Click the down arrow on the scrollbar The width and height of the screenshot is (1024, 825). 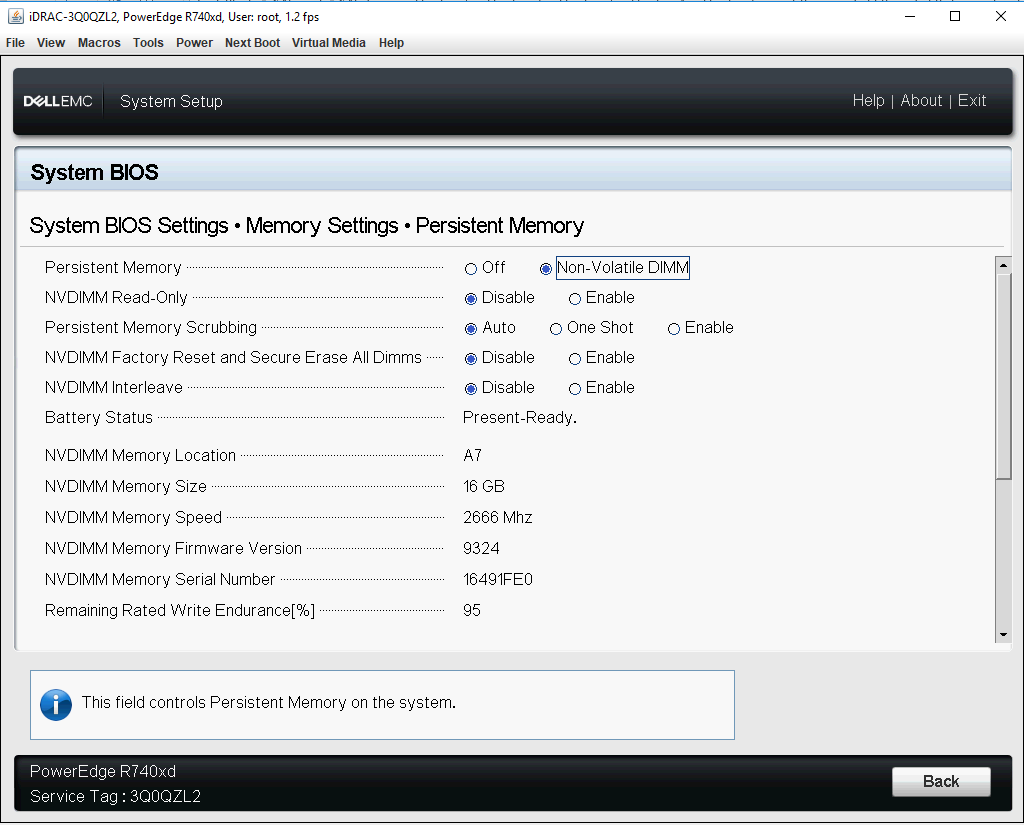tap(1003, 633)
